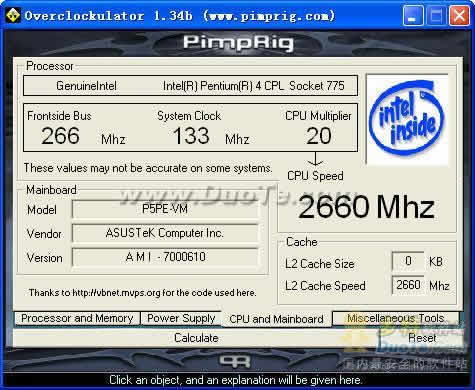Image resolution: width=475 pixels, height=390 pixels.
Task: Click the mainboard Model field P5PE-VM
Action: click(x=165, y=209)
